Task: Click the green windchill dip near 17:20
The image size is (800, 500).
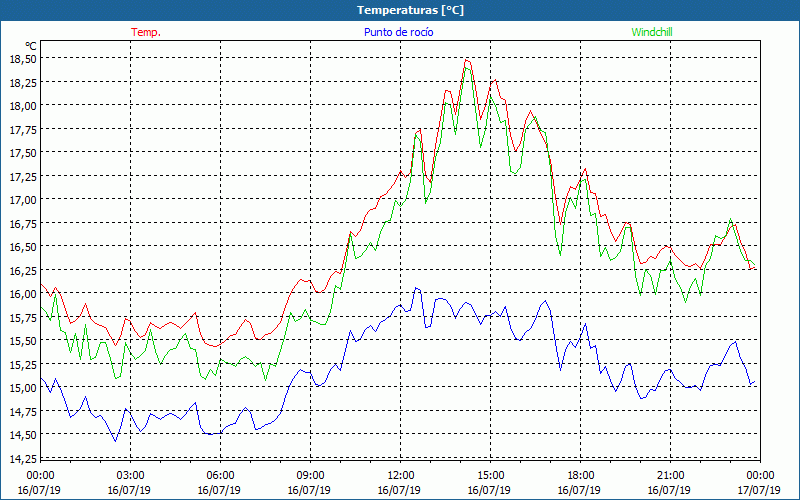Action: pos(560,255)
